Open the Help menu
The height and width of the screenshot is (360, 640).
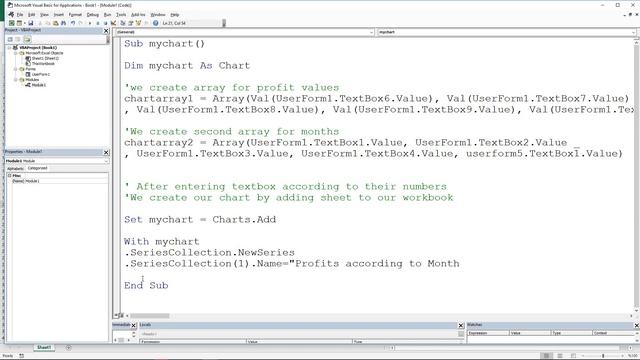click(175, 15)
